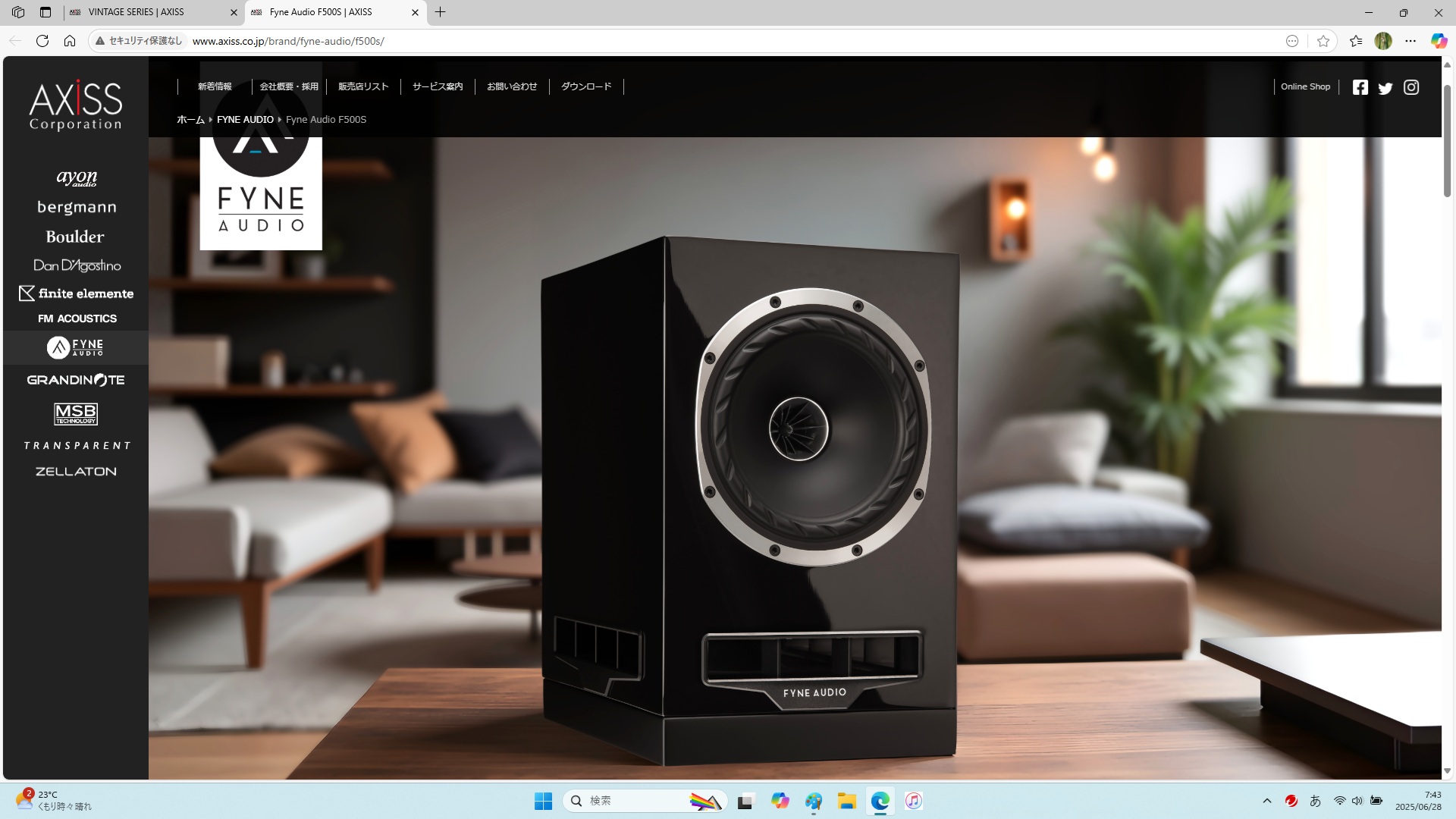Screen dimensions: 1456x819
Task: Open the iTunes music app on taskbar
Action: pyautogui.click(x=913, y=801)
